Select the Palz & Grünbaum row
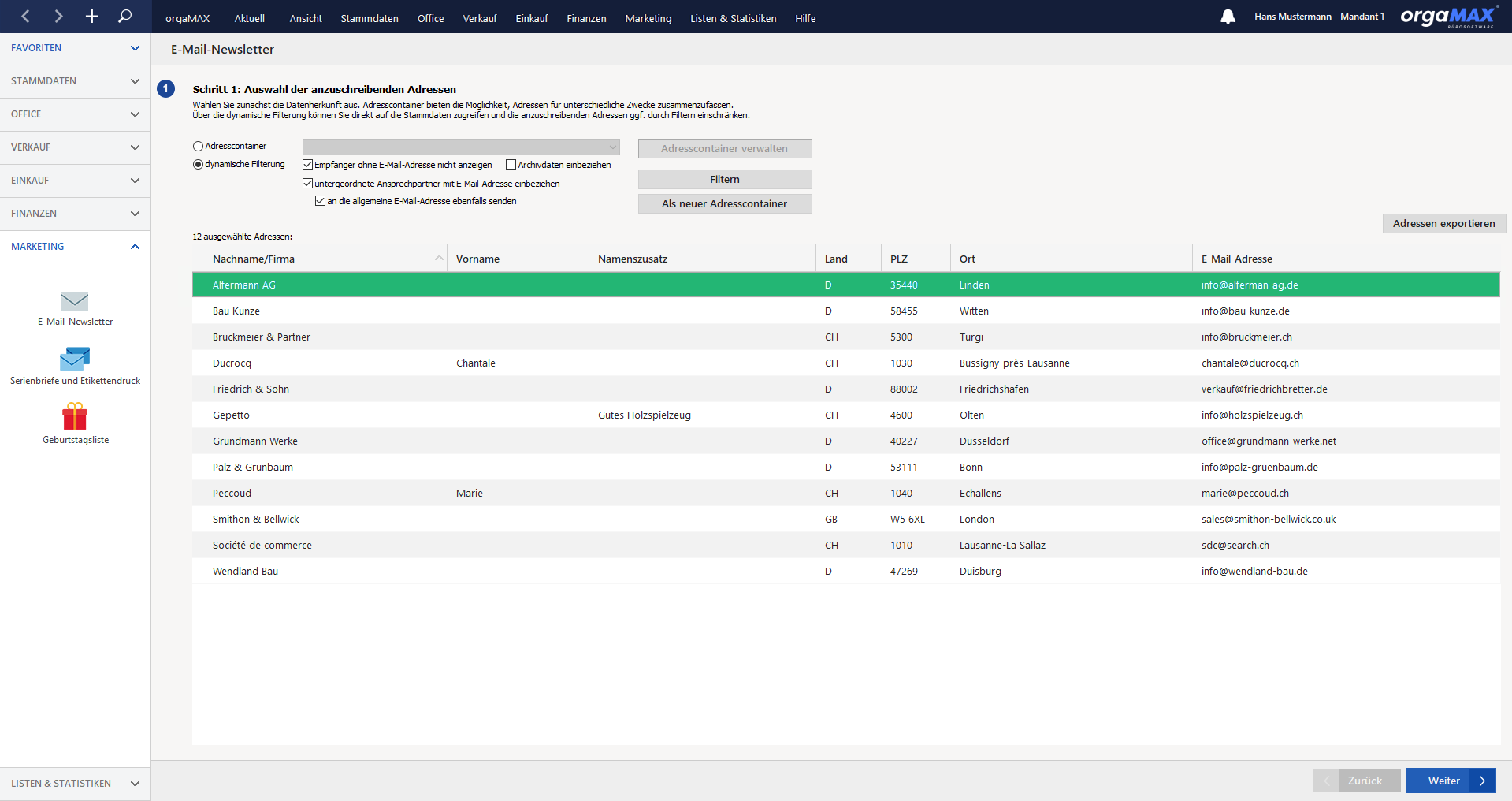The image size is (1512, 801). 846,467
